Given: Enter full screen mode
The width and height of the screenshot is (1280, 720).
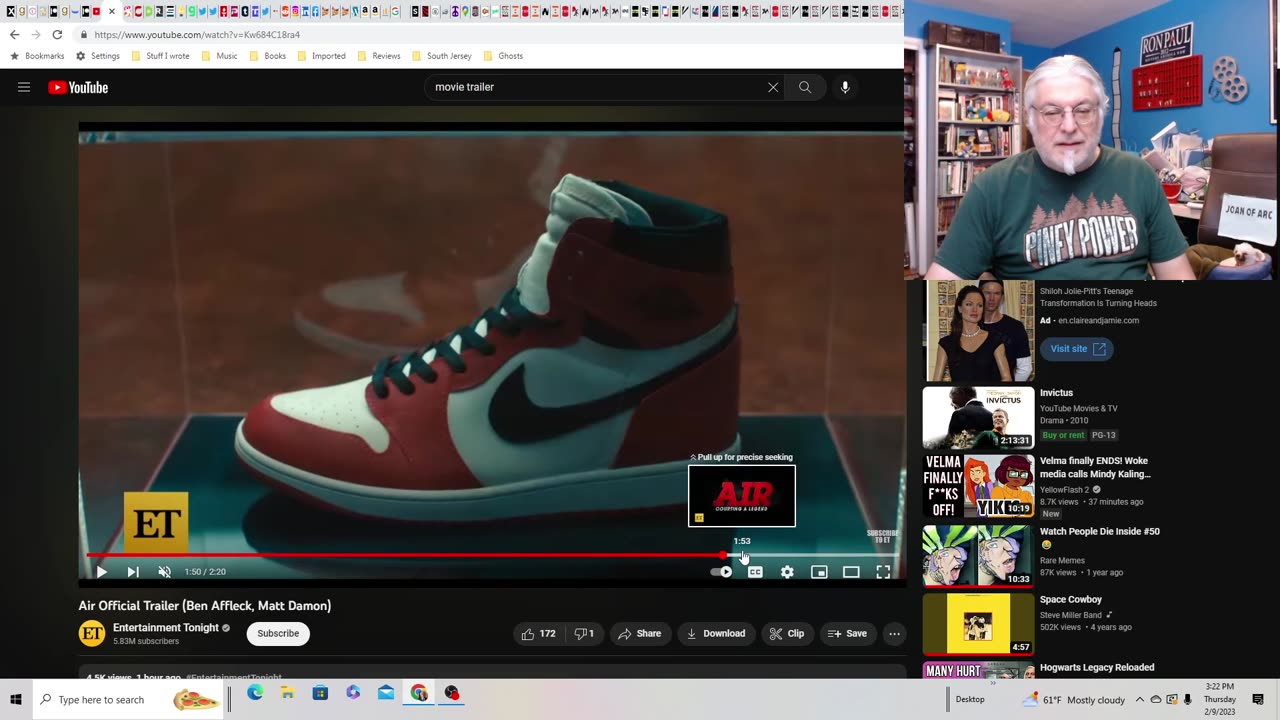Looking at the screenshot, I should pos(883,572).
